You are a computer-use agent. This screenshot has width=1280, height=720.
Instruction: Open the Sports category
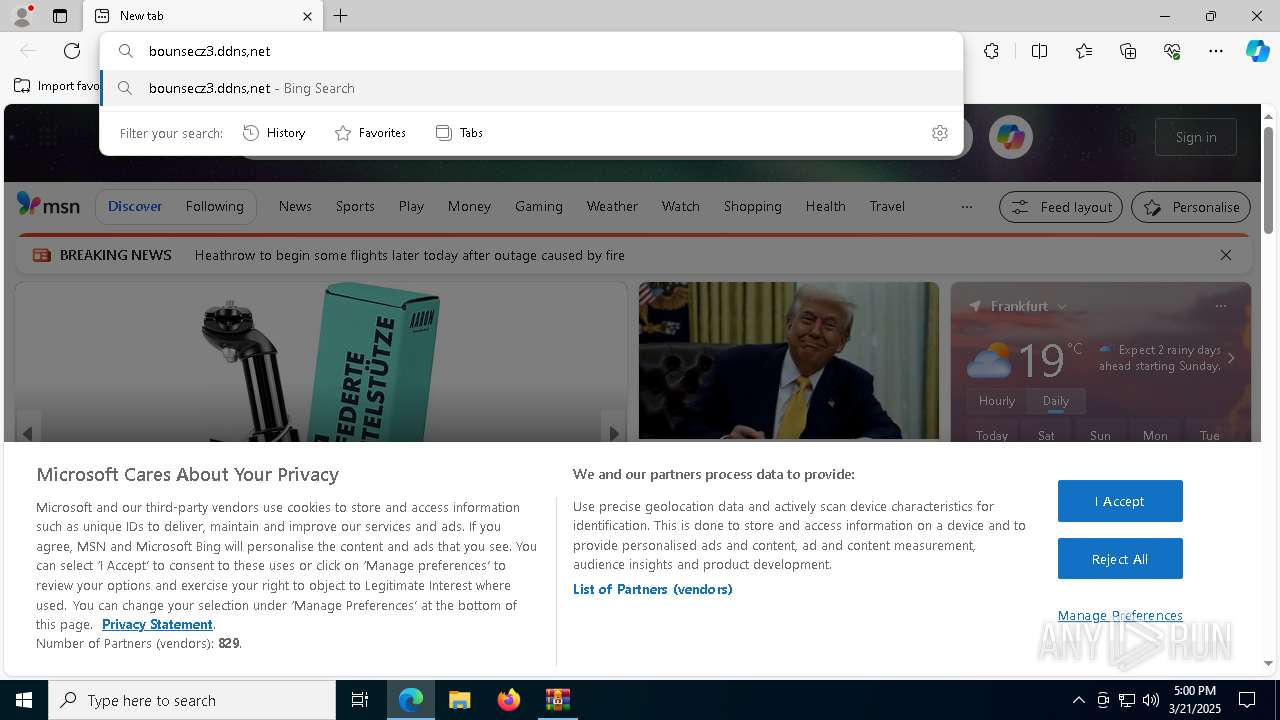pos(355,206)
